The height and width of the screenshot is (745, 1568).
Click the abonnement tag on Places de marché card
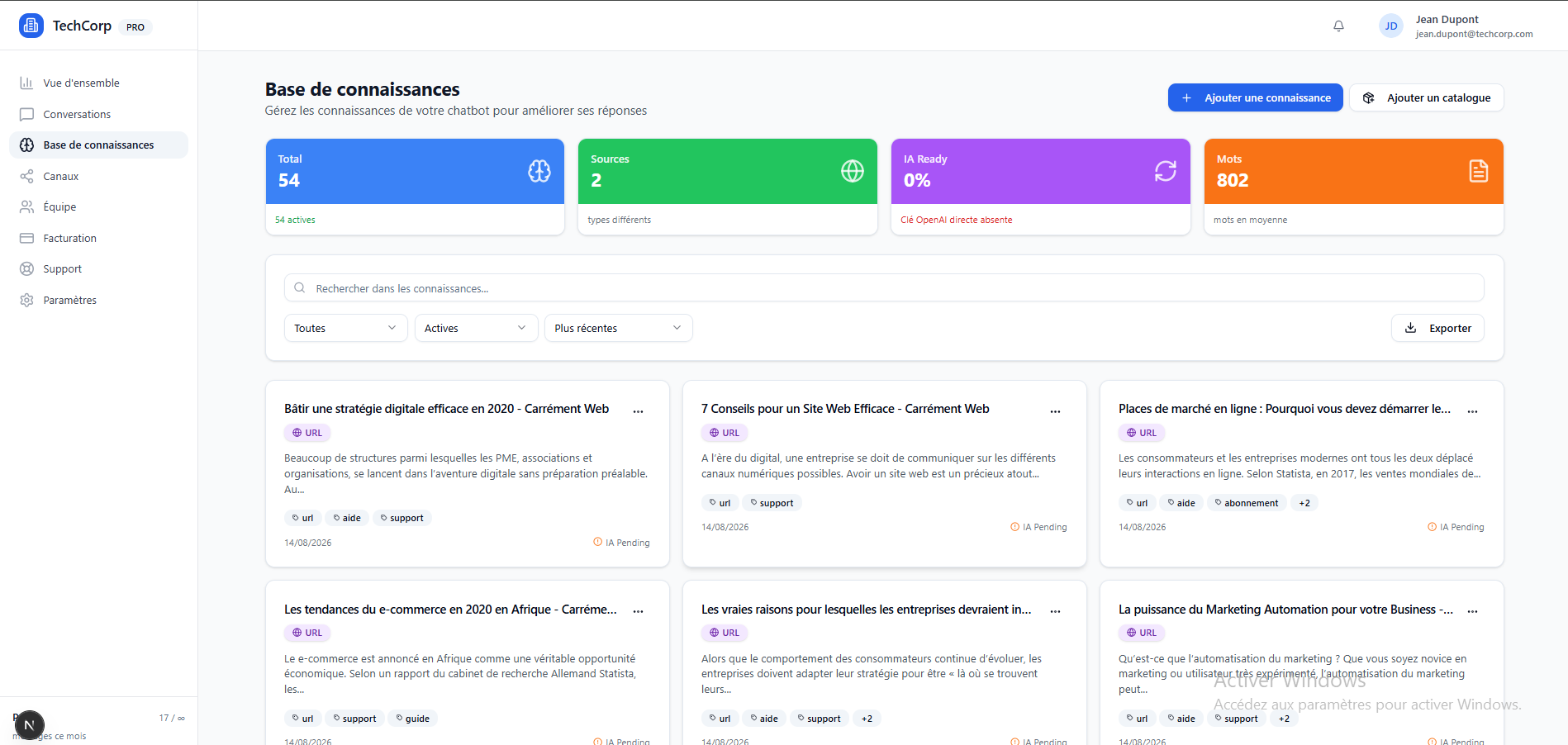tap(1246, 503)
